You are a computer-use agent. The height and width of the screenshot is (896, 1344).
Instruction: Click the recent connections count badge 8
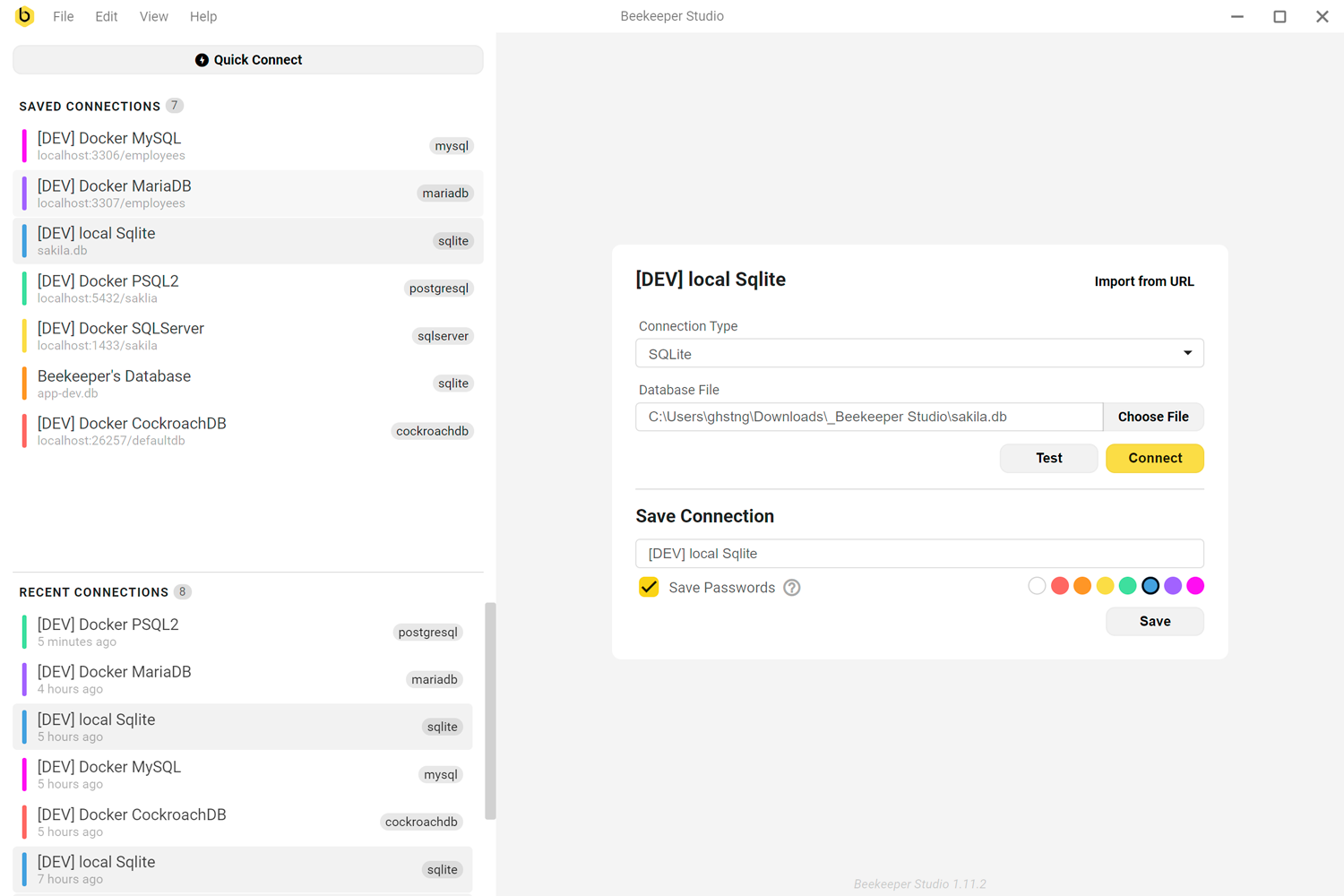(x=183, y=592)
